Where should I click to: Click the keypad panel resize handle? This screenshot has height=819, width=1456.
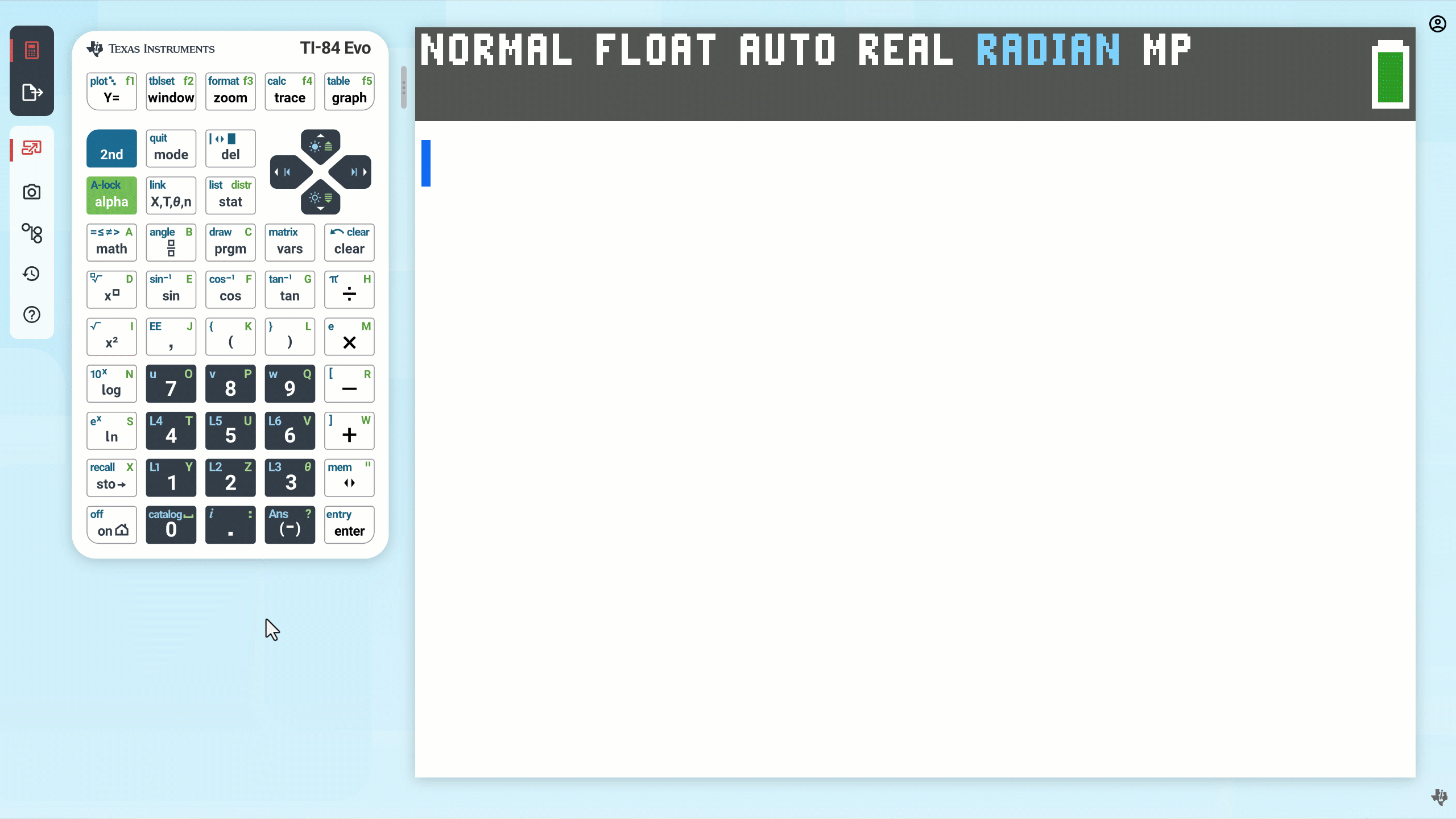coord(404,88)
